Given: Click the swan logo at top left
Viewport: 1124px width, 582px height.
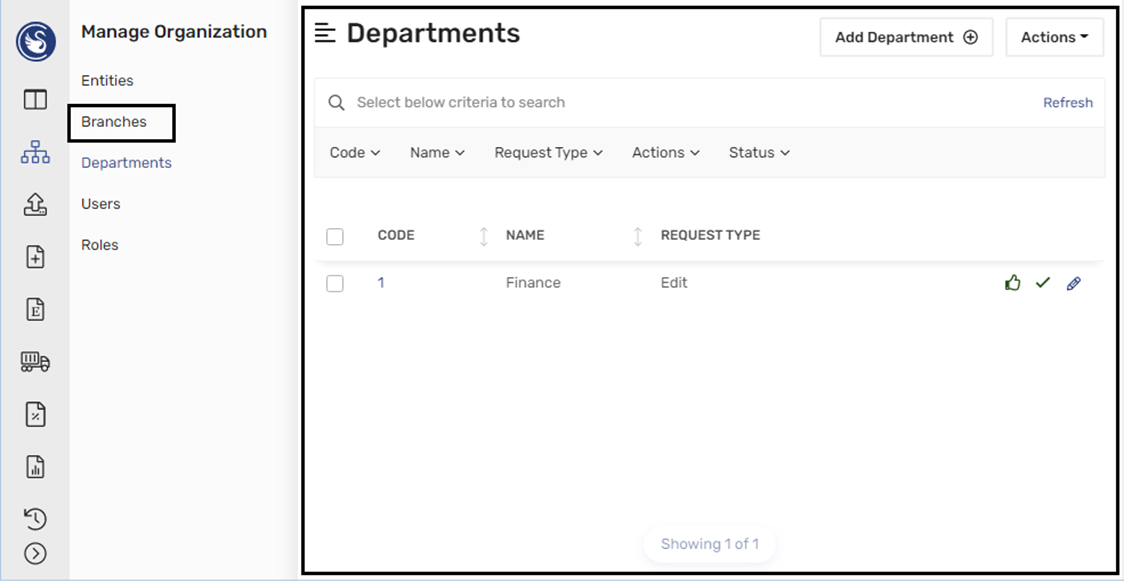Looking at the screenshot, I should (x=36, y=41).
